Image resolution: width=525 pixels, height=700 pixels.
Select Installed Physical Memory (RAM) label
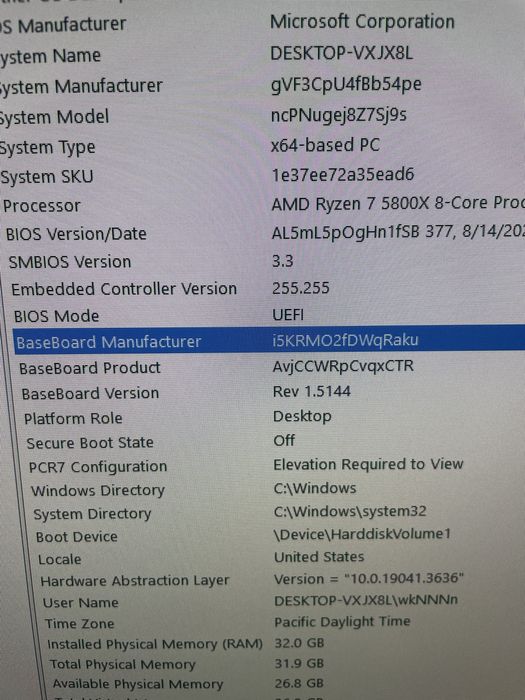tap(154, 644)
